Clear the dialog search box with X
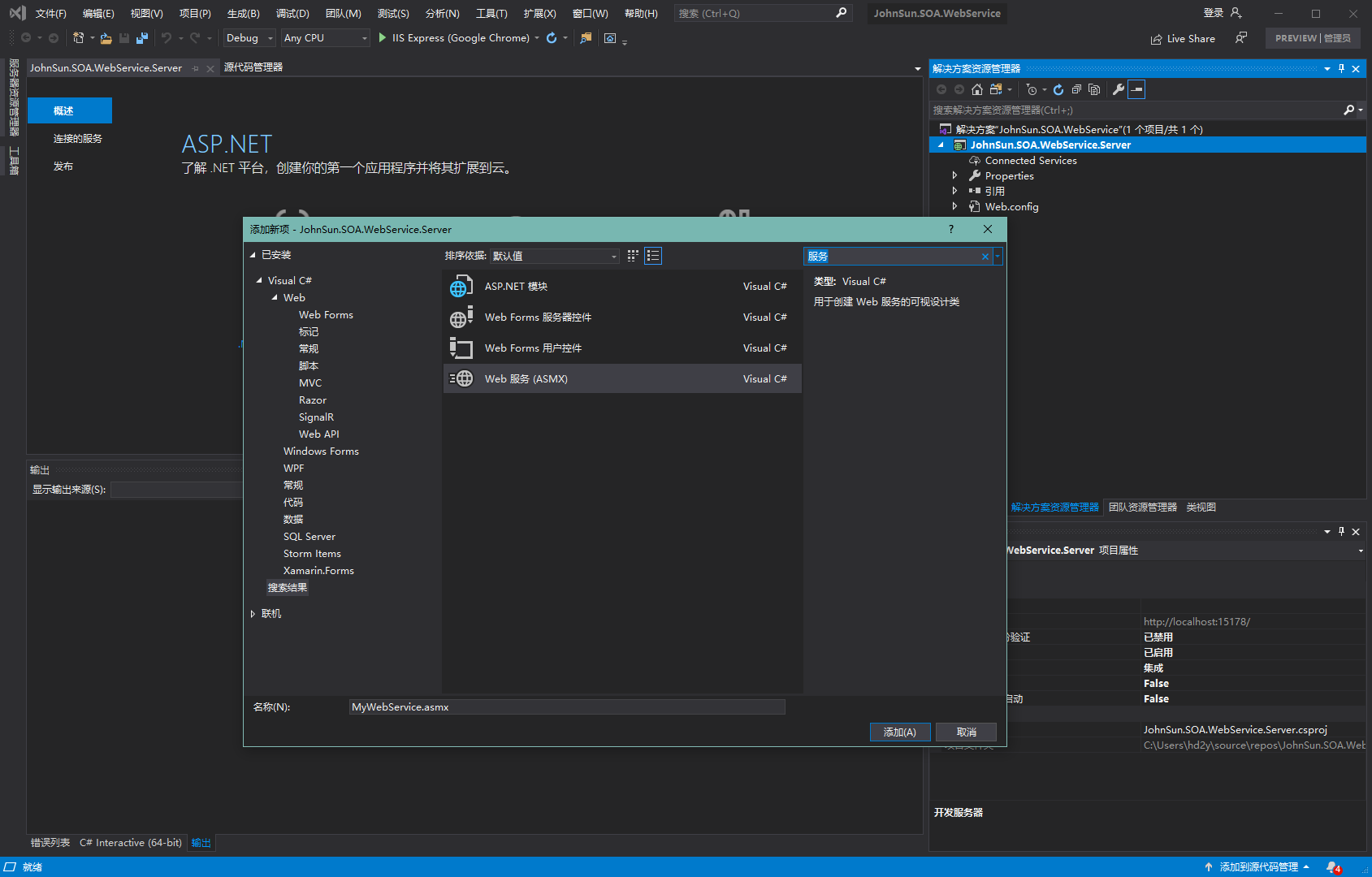Viewport: 1372px width, 877px height. pyautogui.click(x=985, y=257)
